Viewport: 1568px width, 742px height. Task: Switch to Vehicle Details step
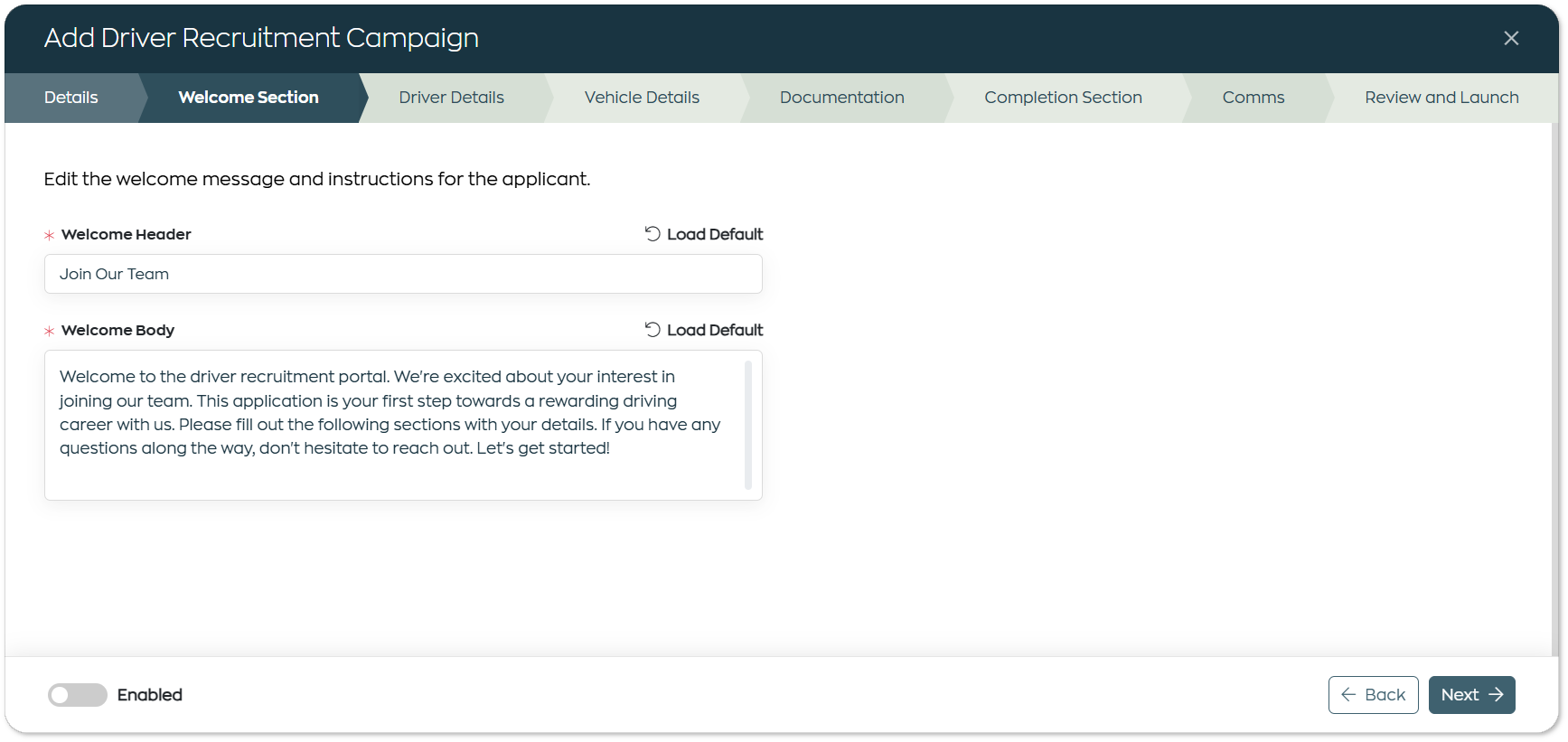point(642,98)
